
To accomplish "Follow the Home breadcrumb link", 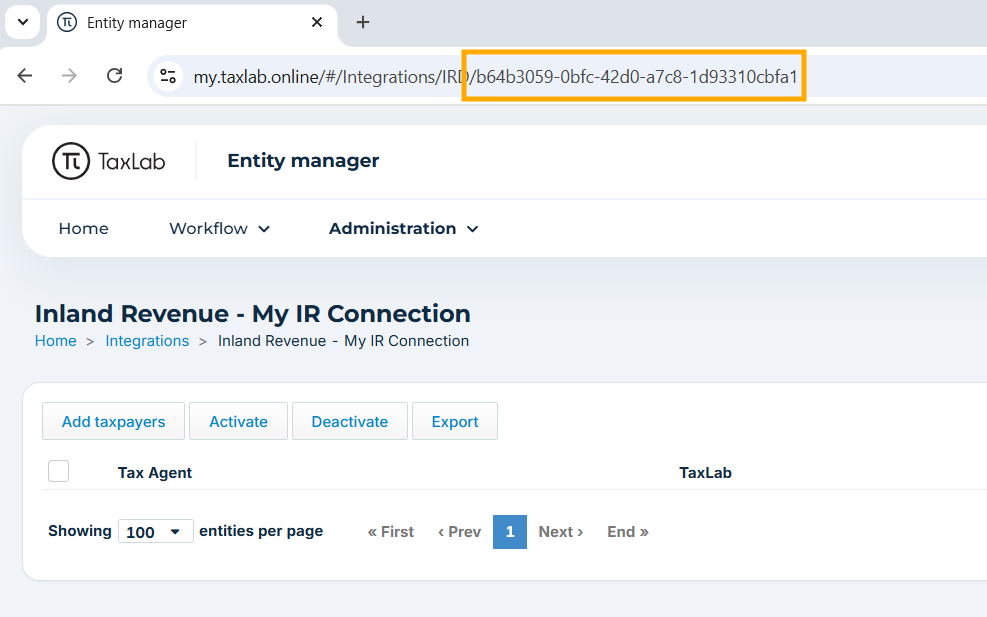I will [x=55, y=341].
